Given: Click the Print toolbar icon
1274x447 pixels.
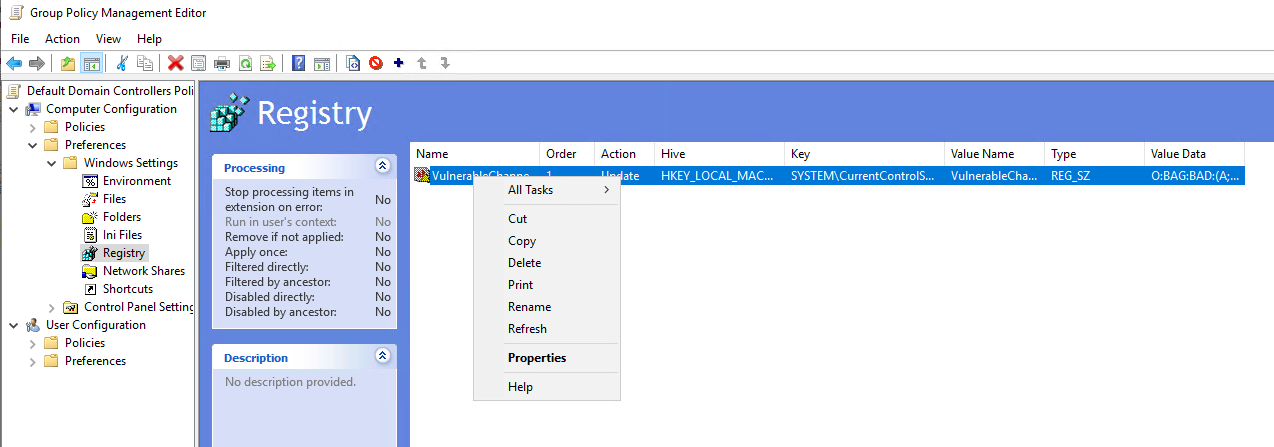Looking at the screenshot, I should point(222,63).
